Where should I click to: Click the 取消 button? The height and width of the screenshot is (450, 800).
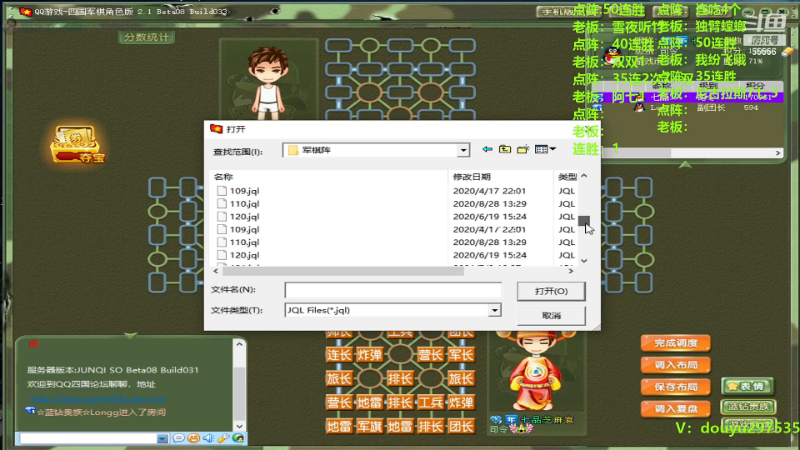point(551,315)
